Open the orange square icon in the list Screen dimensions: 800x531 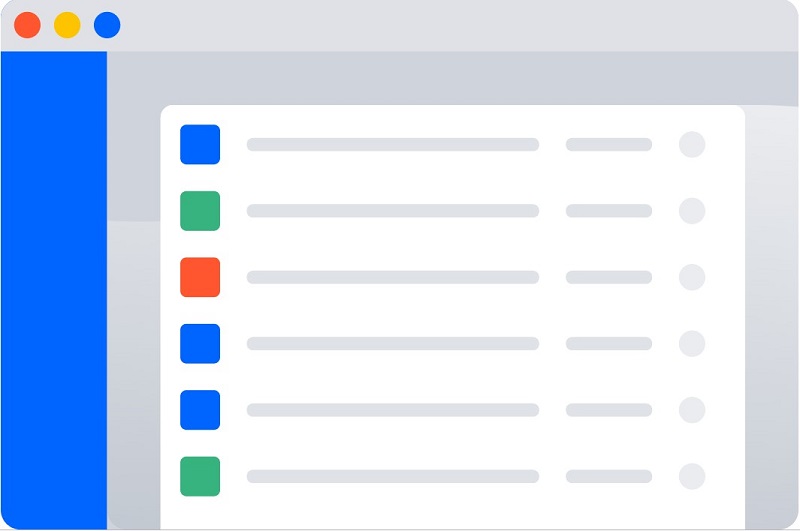(200, 277)
